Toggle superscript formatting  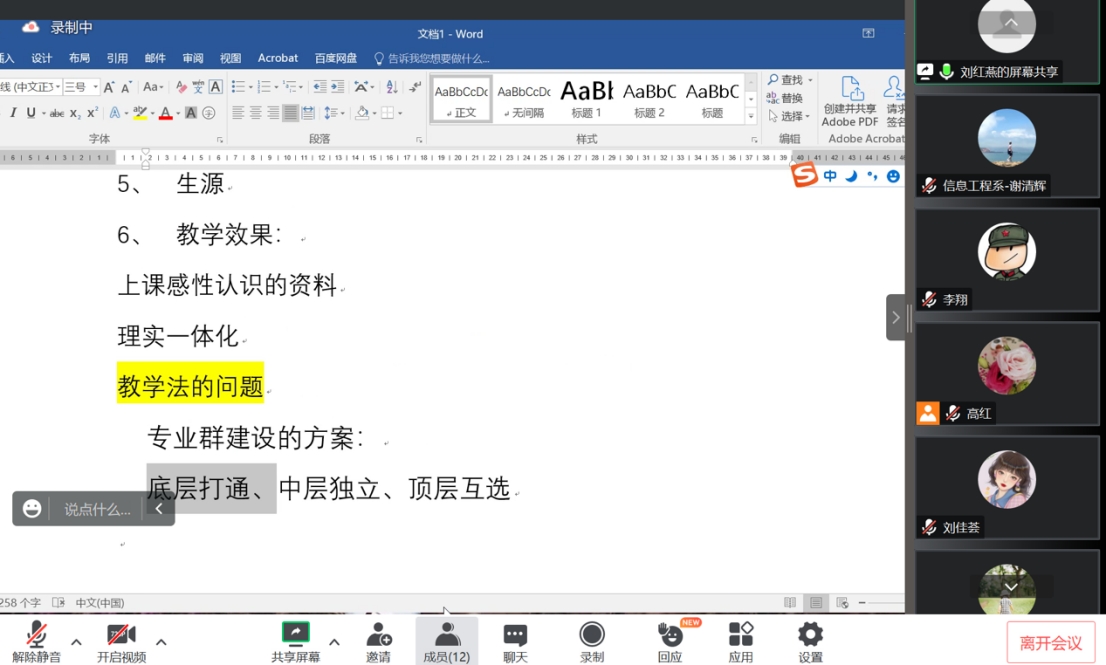[92, 113]
